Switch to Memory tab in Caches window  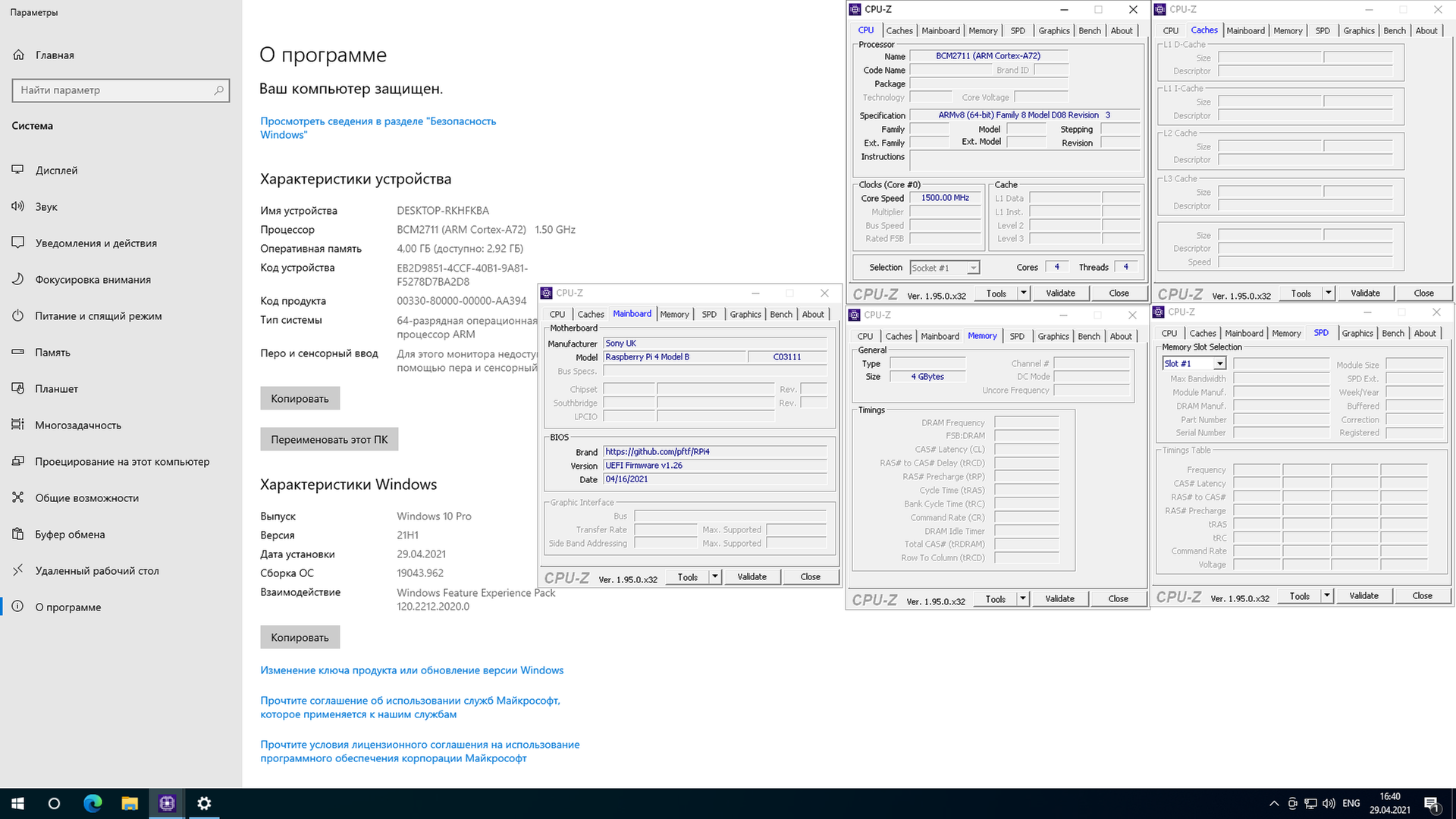point(1288,31)
